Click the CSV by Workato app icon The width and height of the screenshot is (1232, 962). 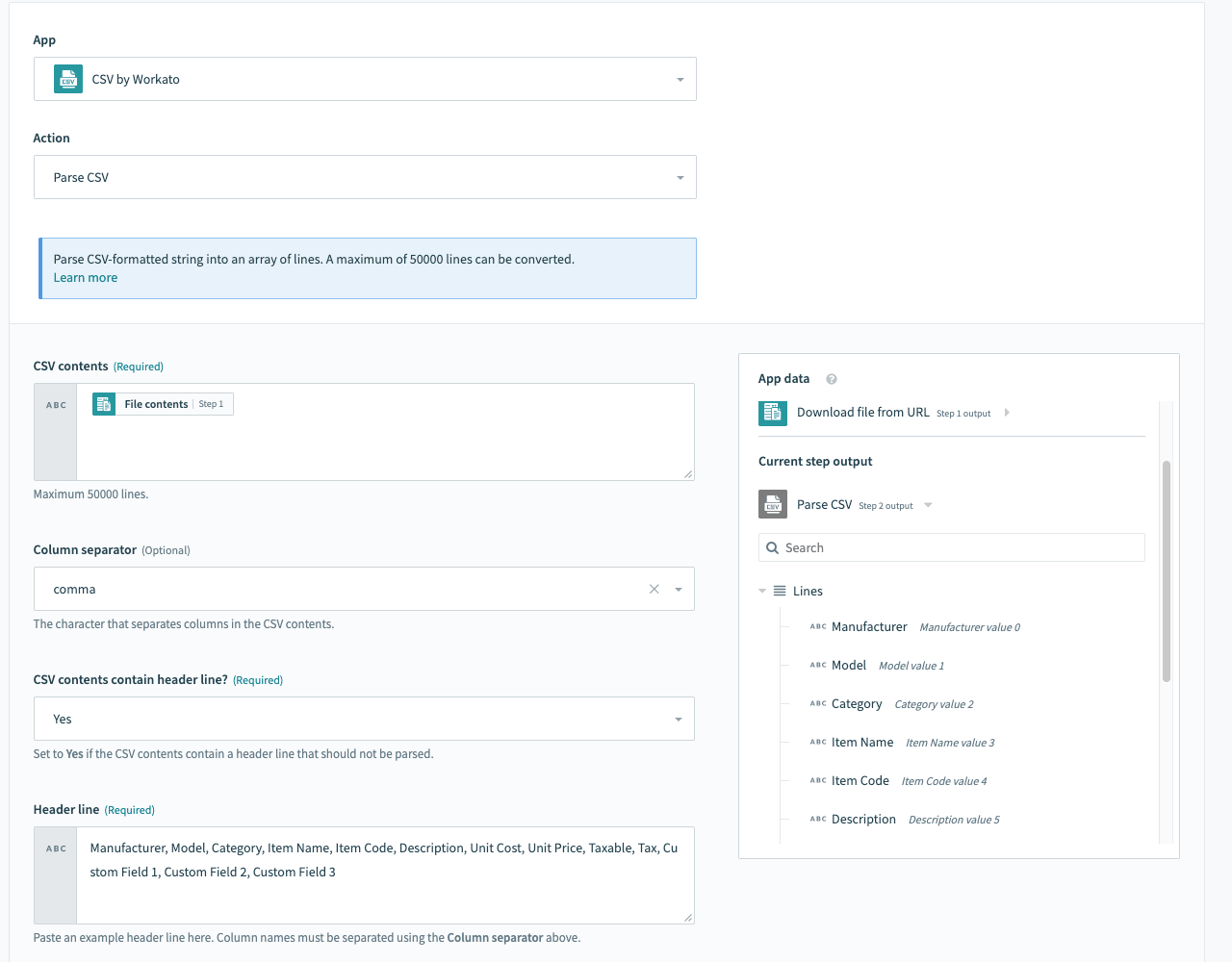click(x=67, y=78)
